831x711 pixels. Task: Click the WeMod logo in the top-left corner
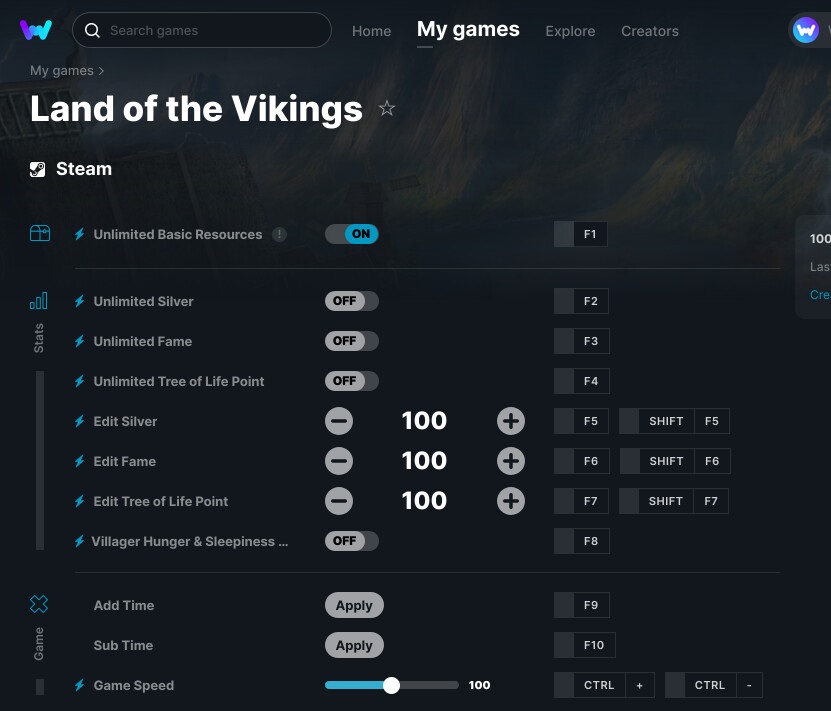[x=37, y=30]
